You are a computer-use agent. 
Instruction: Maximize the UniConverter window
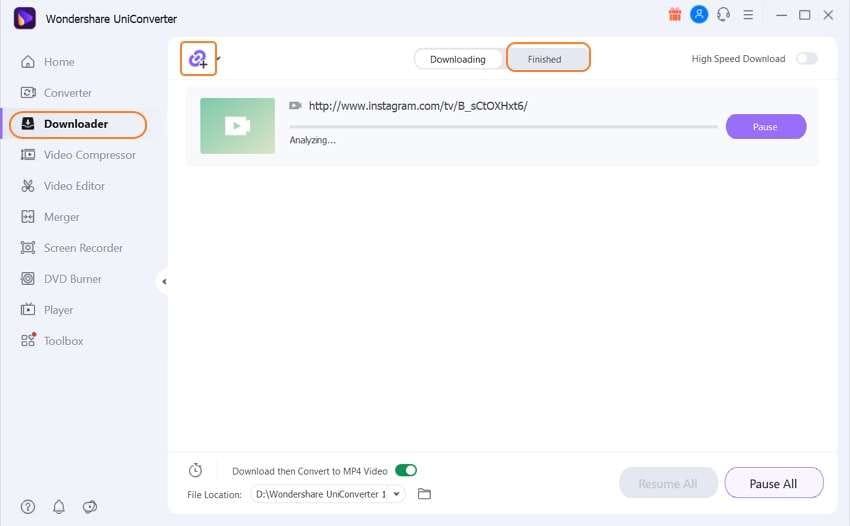804,15
